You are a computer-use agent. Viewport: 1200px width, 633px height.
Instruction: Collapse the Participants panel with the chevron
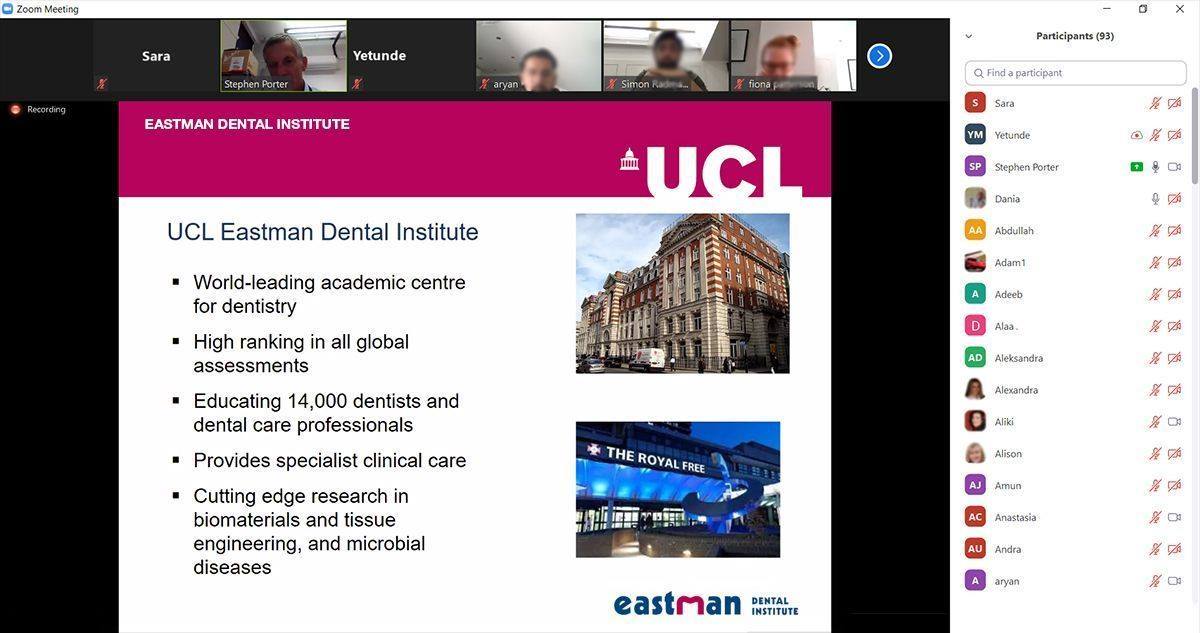point(968,36)
